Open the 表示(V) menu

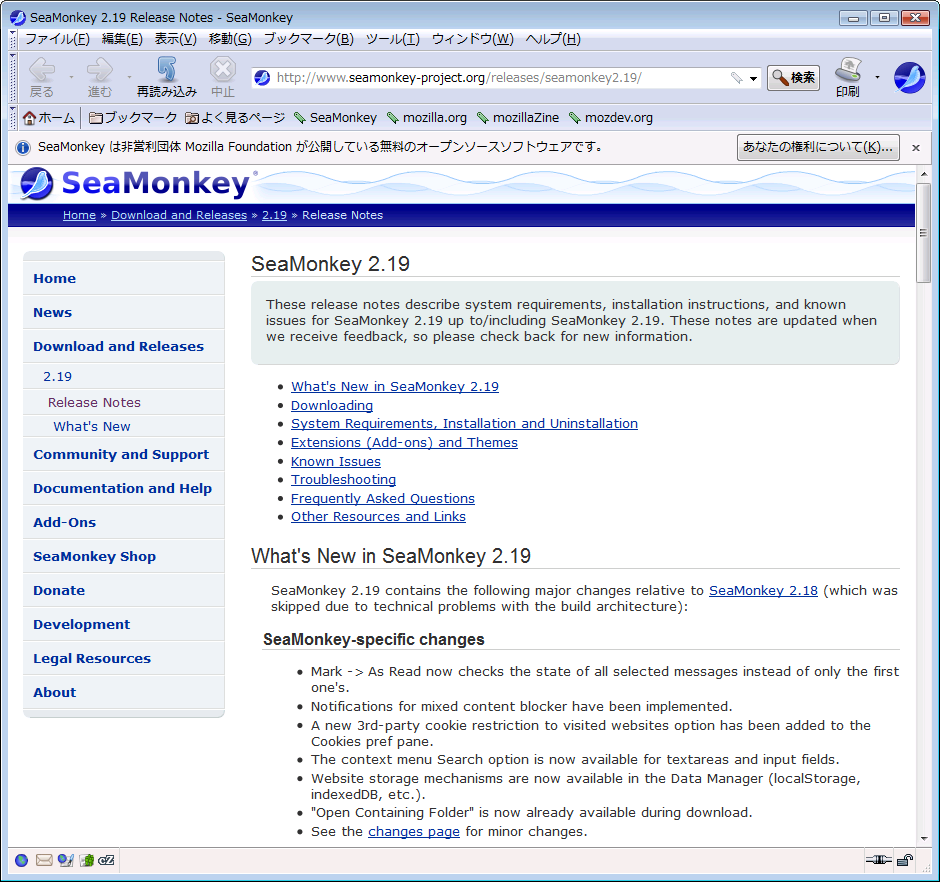click(176, 40)
